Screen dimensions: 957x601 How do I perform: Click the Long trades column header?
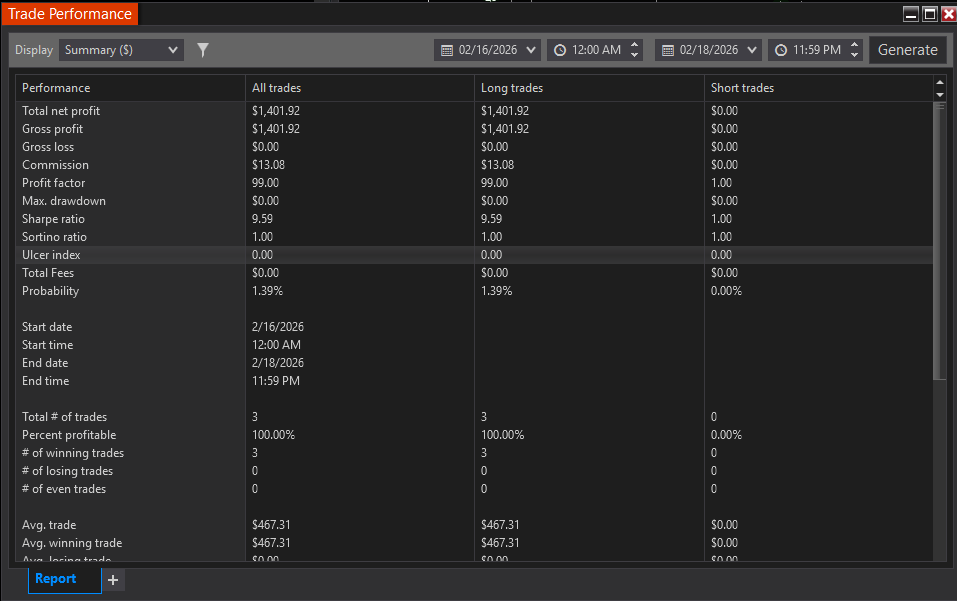pyautogui.click(x=589, y=88)
